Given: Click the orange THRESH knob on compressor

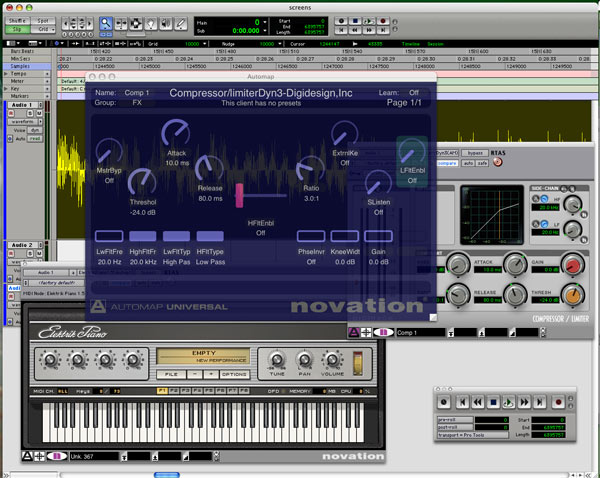Looking at the screenshot, I should point(573,295).
